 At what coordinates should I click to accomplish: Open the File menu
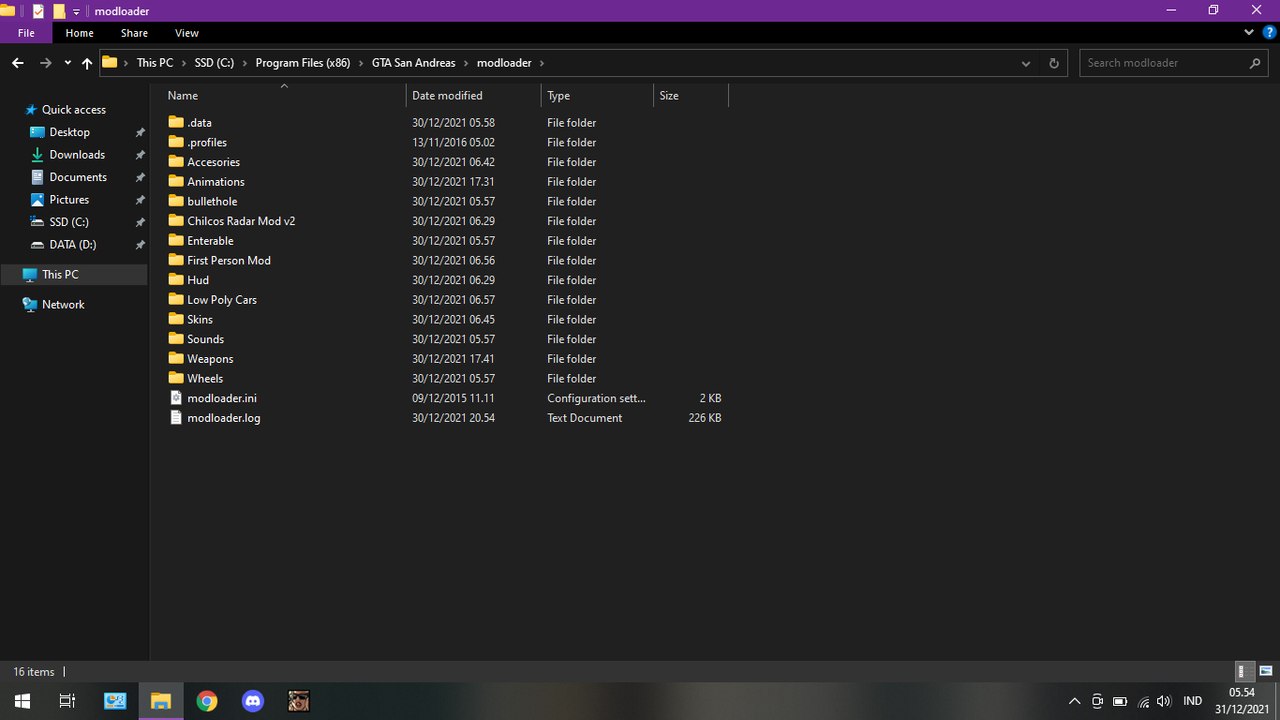coord(26,33)
